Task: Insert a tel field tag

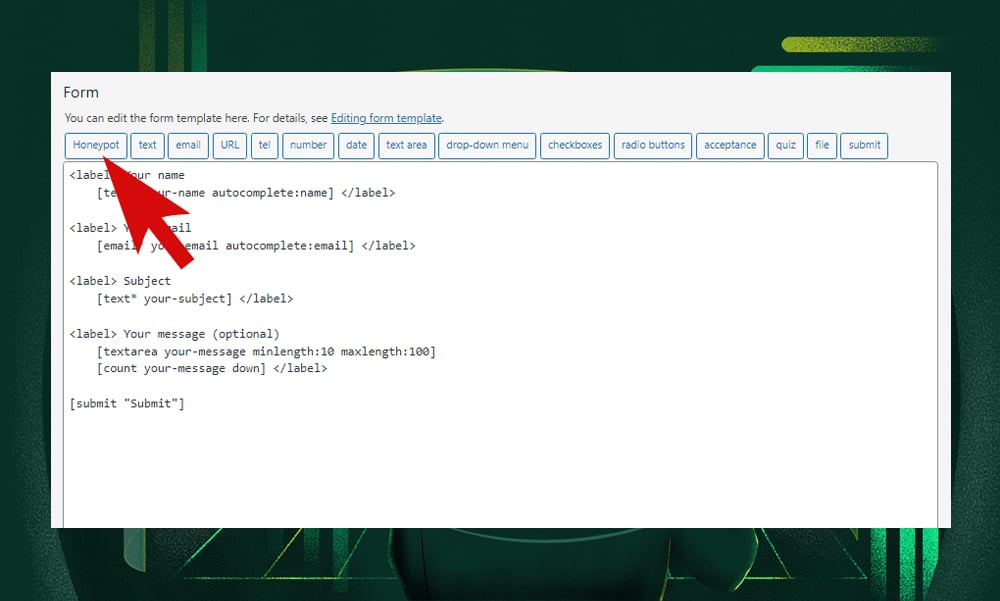Action: point(264,145)
